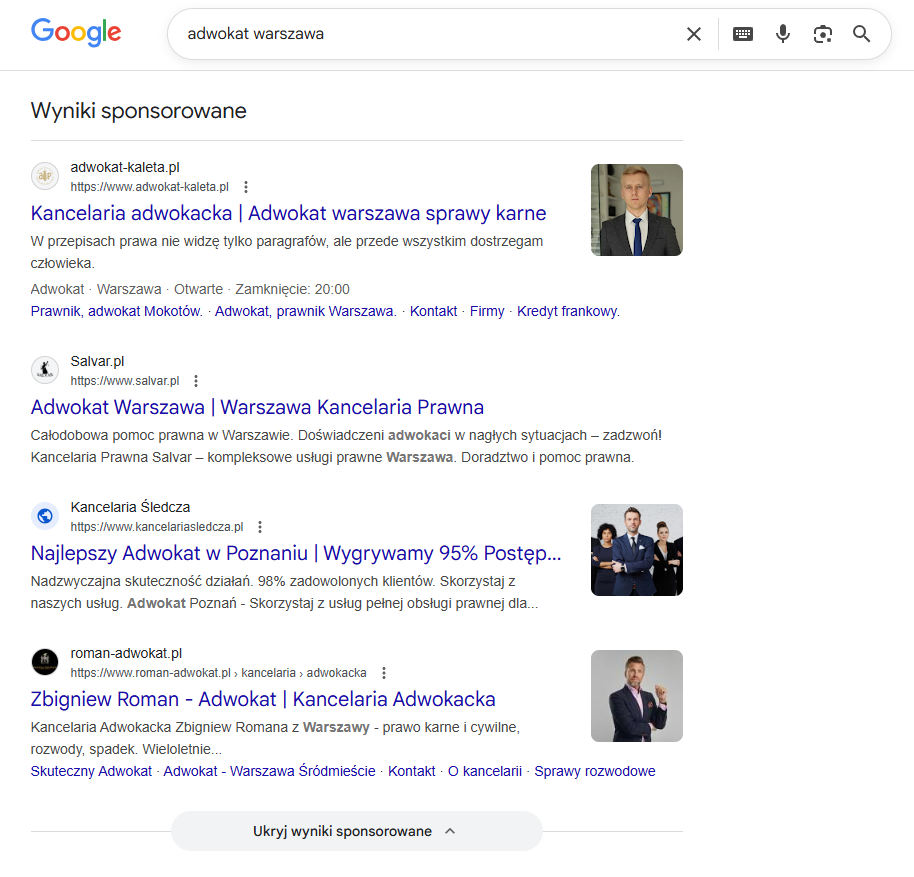Click the Kontakt sitelink under adwokat-kaleta.pl
914x877 pixels.
click(x=433, y=311)
